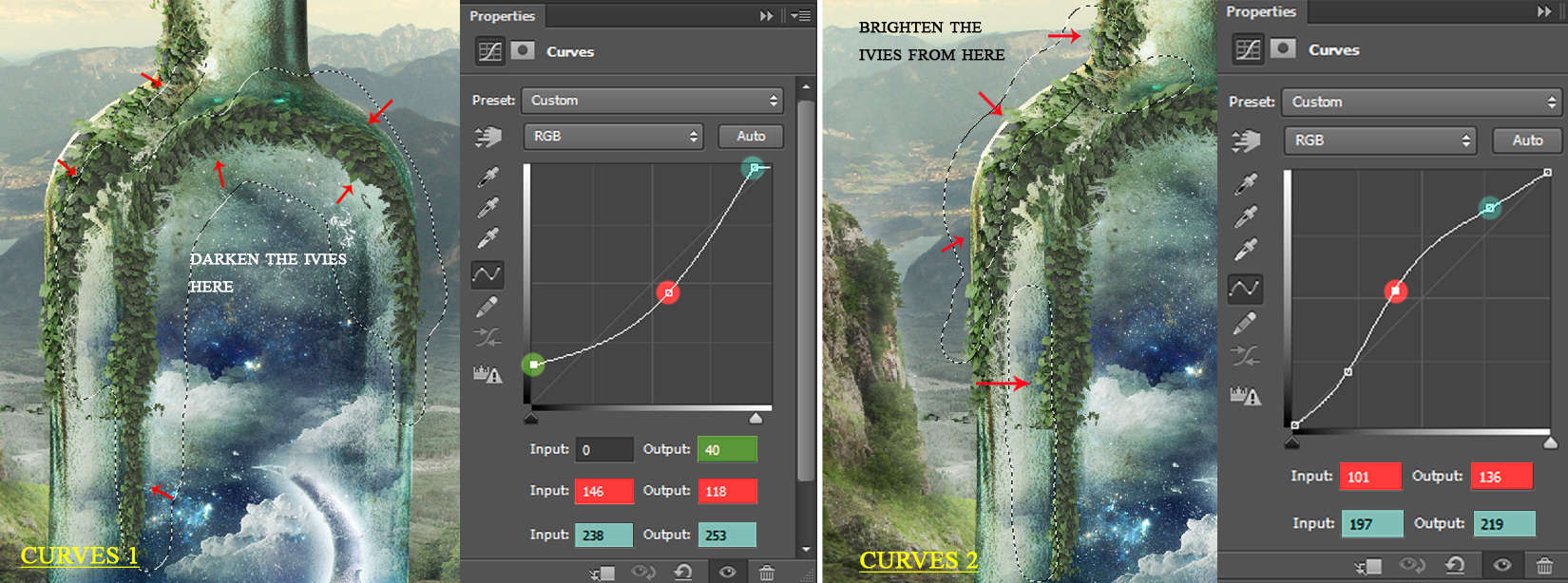This screenshot has height=583, width=1568.
Task: Click the mask icon beside Curves in left panel
Action: [523, 51]
